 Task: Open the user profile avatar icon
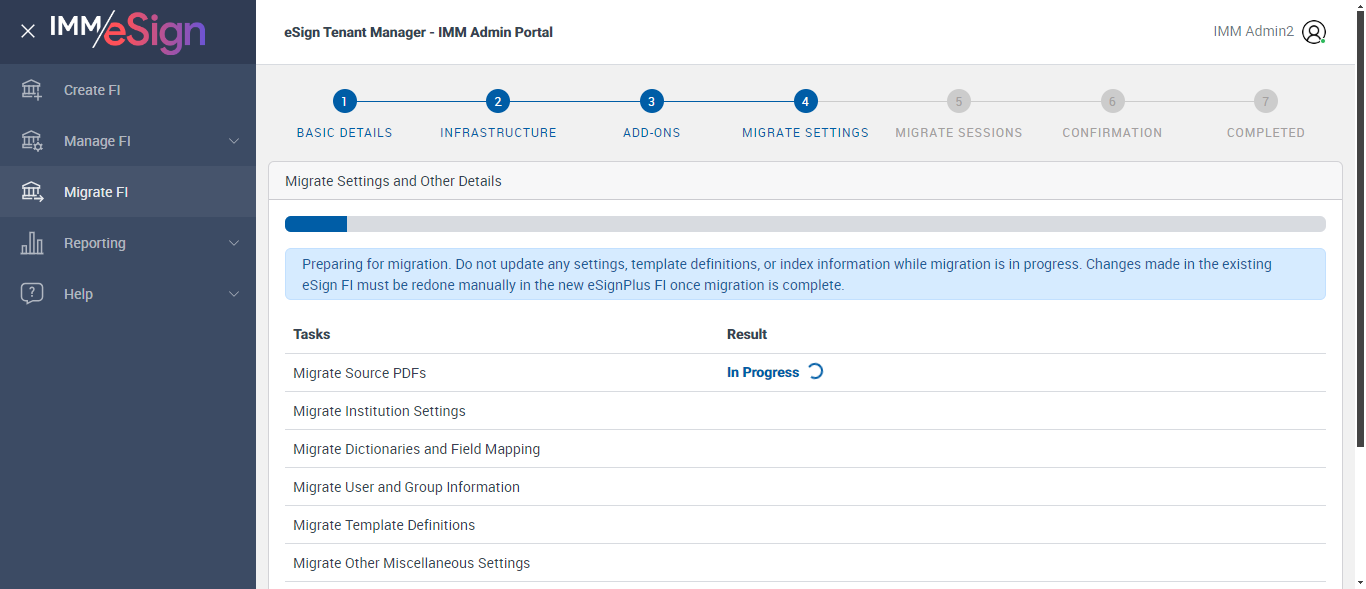1314,32
